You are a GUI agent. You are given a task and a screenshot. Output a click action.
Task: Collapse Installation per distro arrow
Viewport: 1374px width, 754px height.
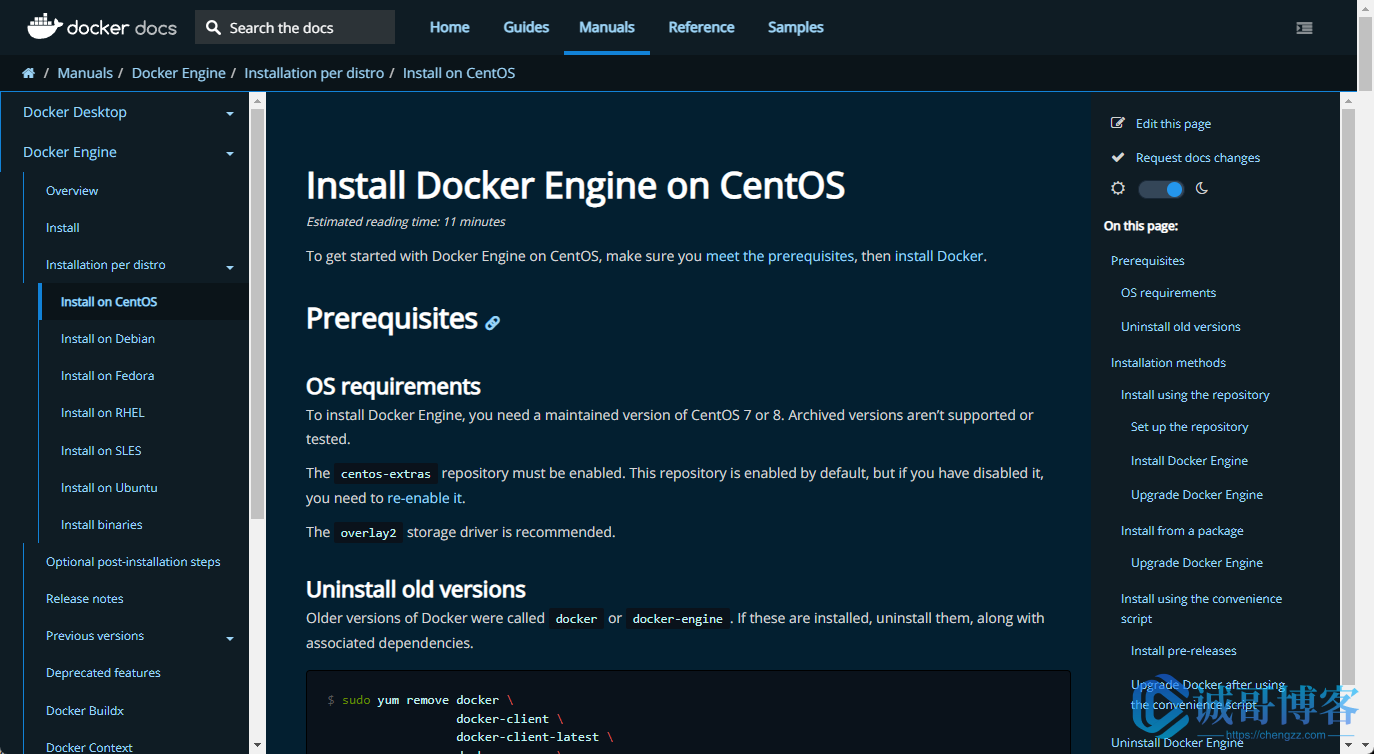230,267
